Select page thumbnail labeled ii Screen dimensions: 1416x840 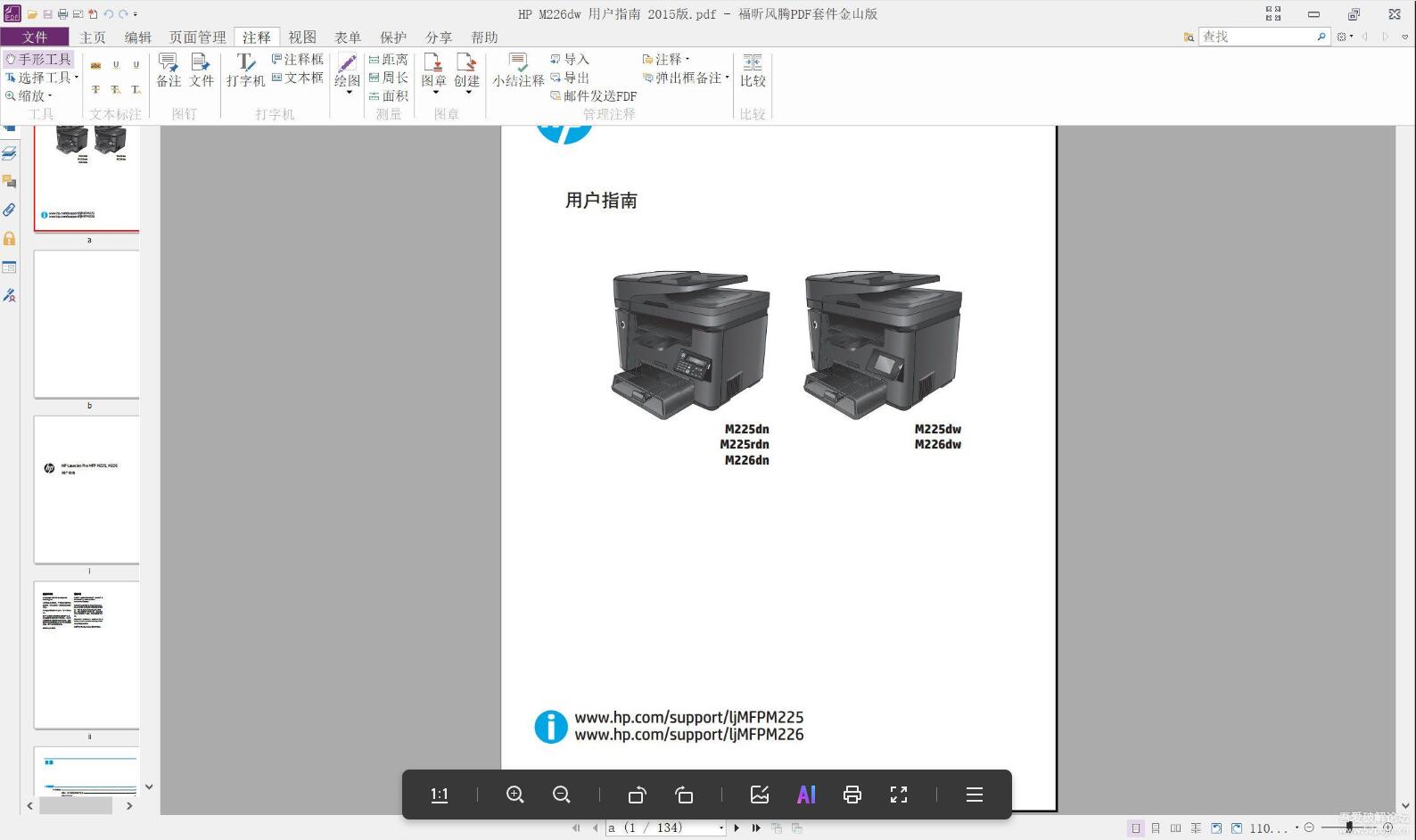(86, 655)
